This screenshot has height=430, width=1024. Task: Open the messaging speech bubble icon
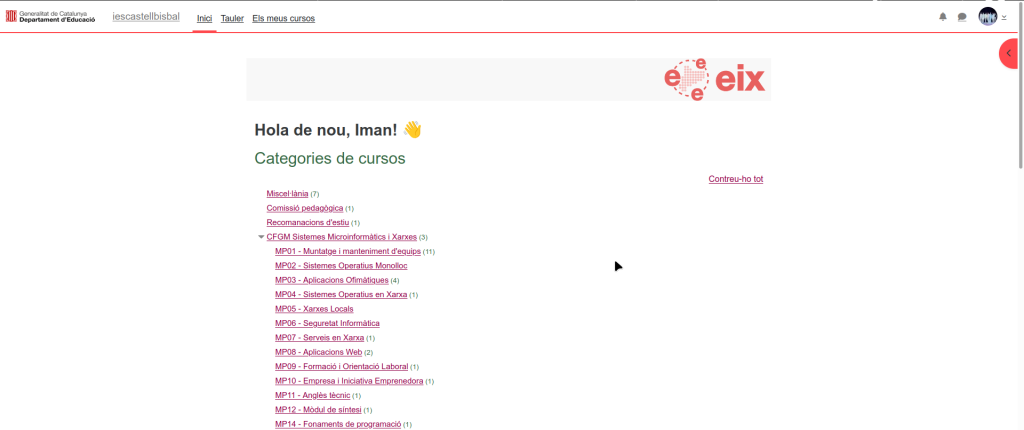[x=962, y=17]
